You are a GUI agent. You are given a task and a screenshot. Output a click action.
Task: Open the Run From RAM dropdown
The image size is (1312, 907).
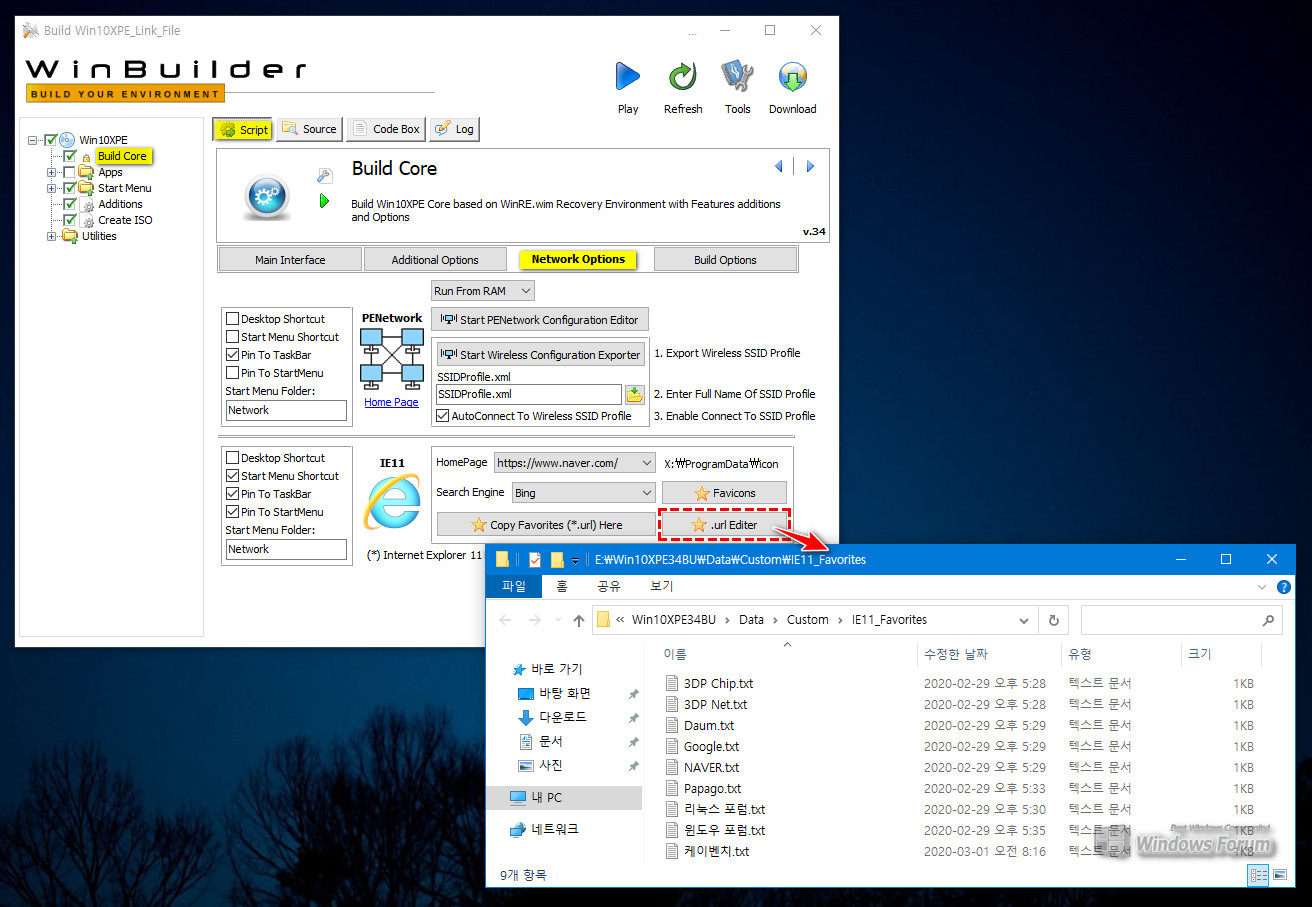(483, 291)
